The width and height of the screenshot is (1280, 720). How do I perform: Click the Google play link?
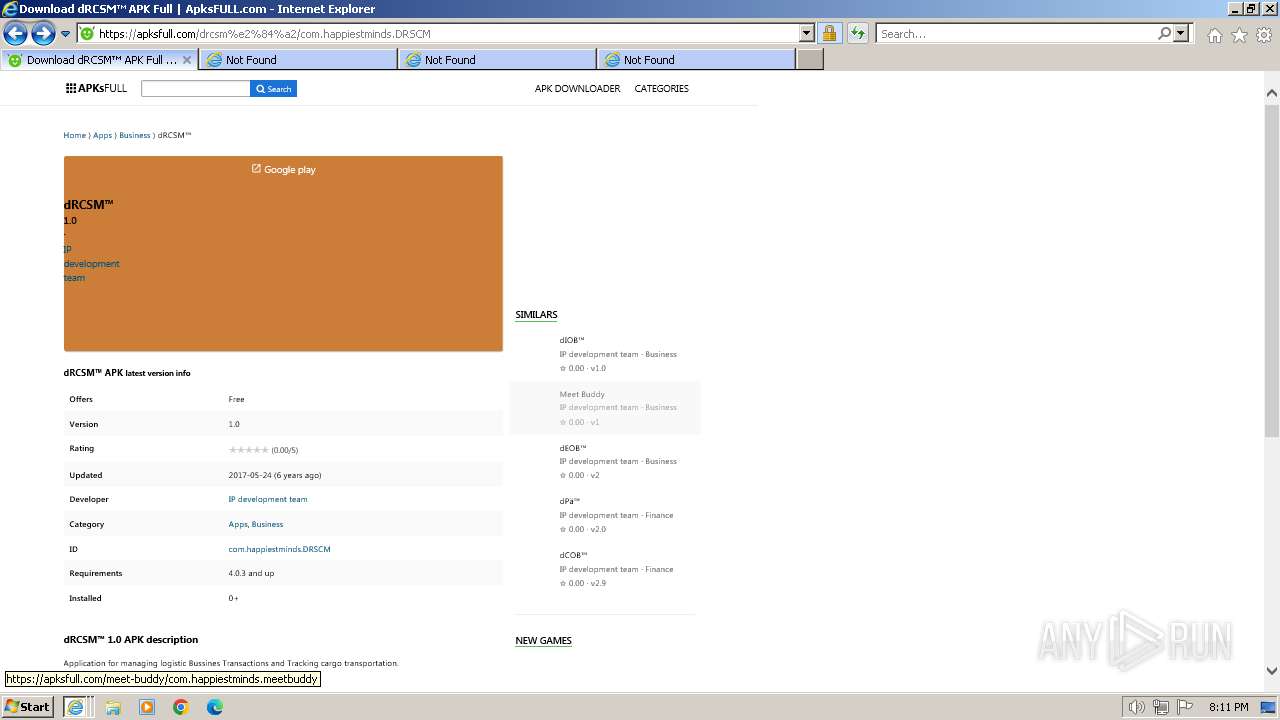283,169
